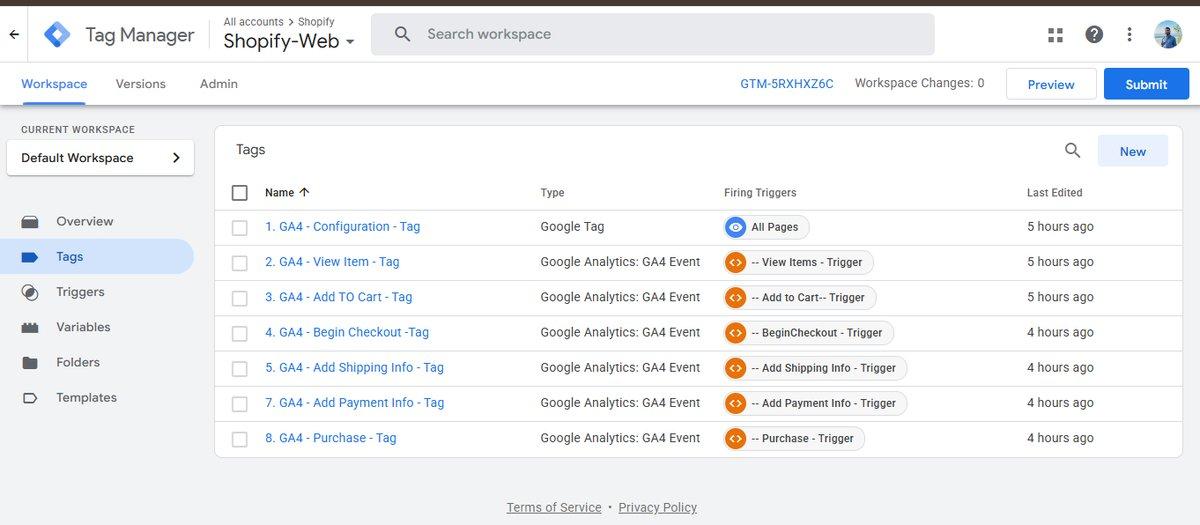Image resolution: width=1200 pixels, height=525 pixels.
Task: Open the 2. GA4 - View Item - Tag link
Action: (x=332, y=262)
